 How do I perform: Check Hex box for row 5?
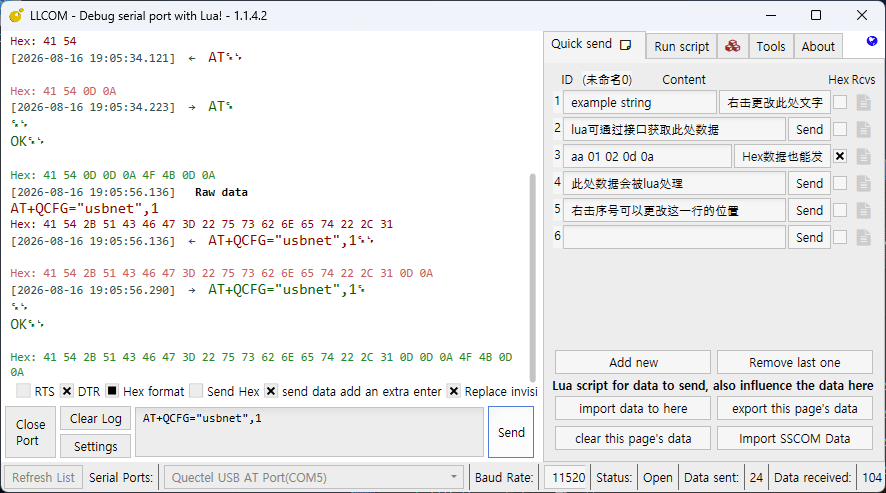click(840, 210)
